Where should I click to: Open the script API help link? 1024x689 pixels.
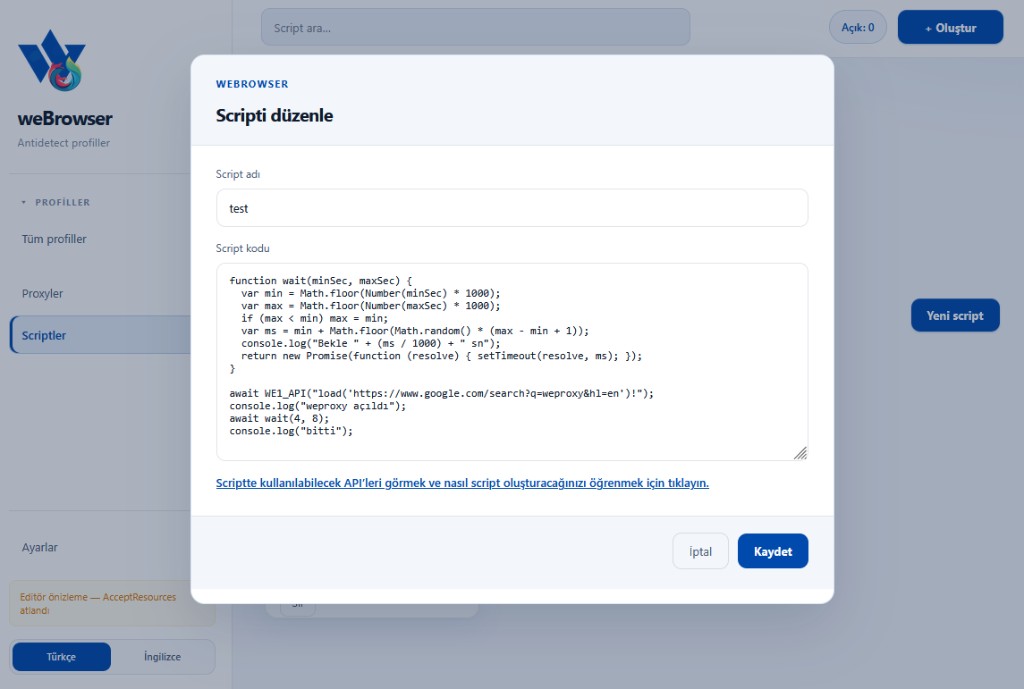tap(462, 483)
